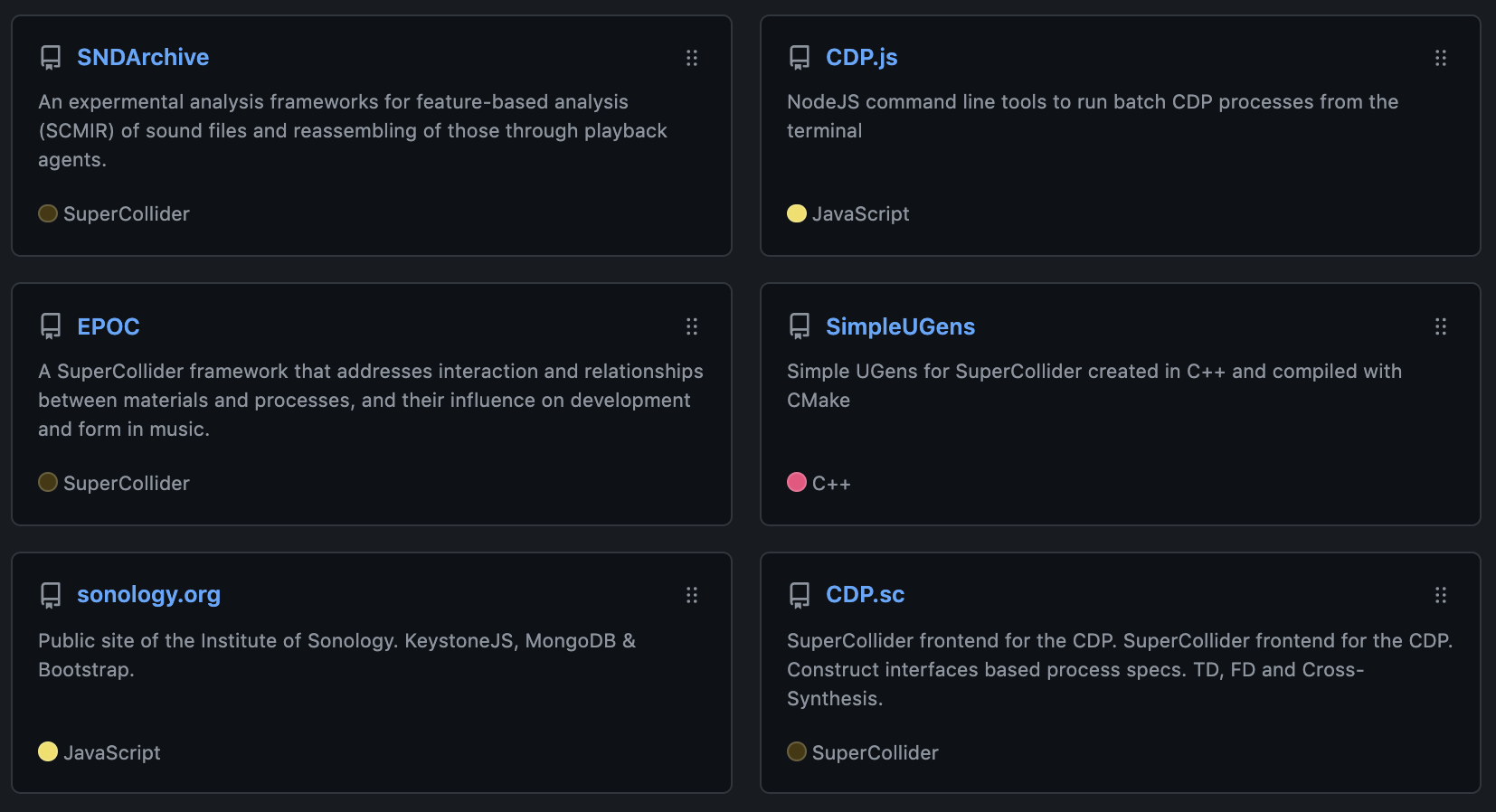The image size is (1496, 812).
Task: Open the CDP.js repository link
Action: [862, 57]
